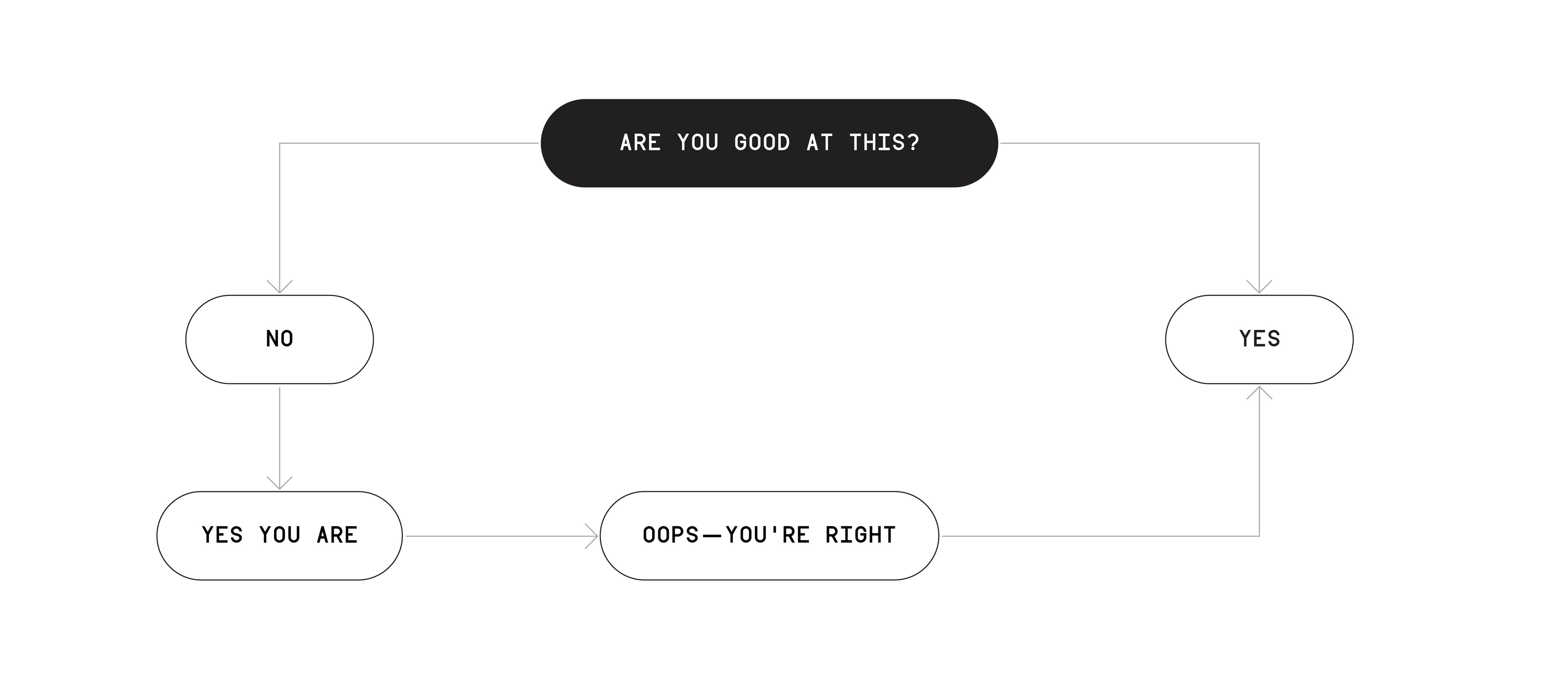Select the "OOPS—YOU'RE RIGHT" node
Screen dimensions: 1568x679
tap(769, 536)
